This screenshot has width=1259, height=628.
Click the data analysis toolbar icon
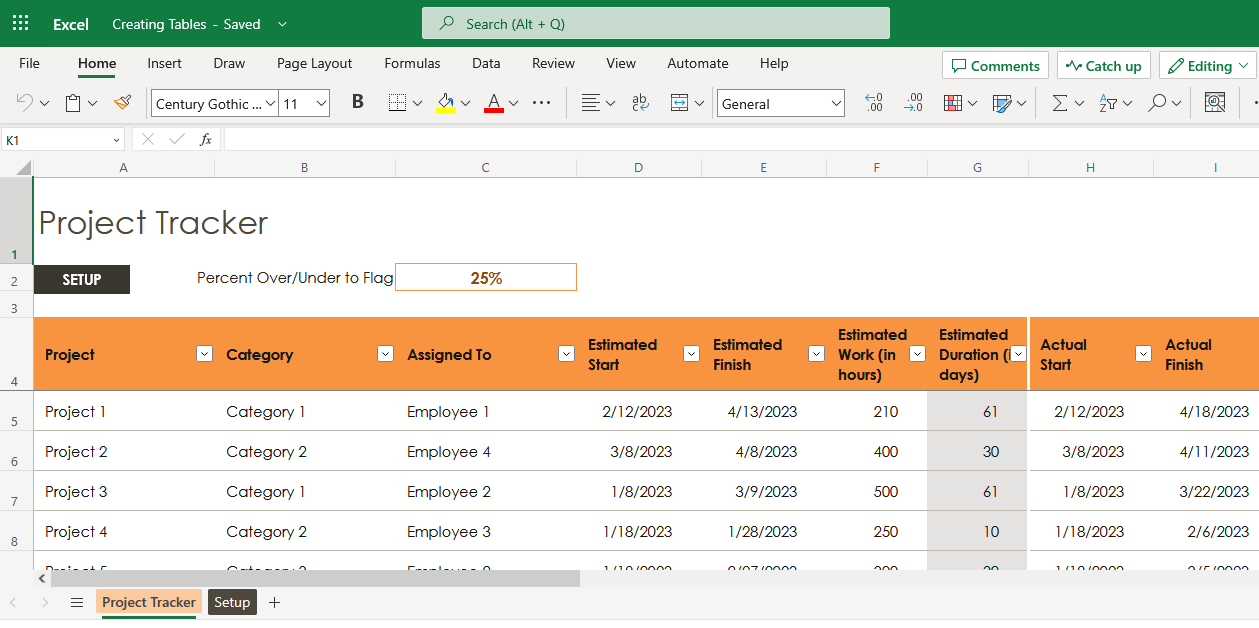click(1215, 102)
